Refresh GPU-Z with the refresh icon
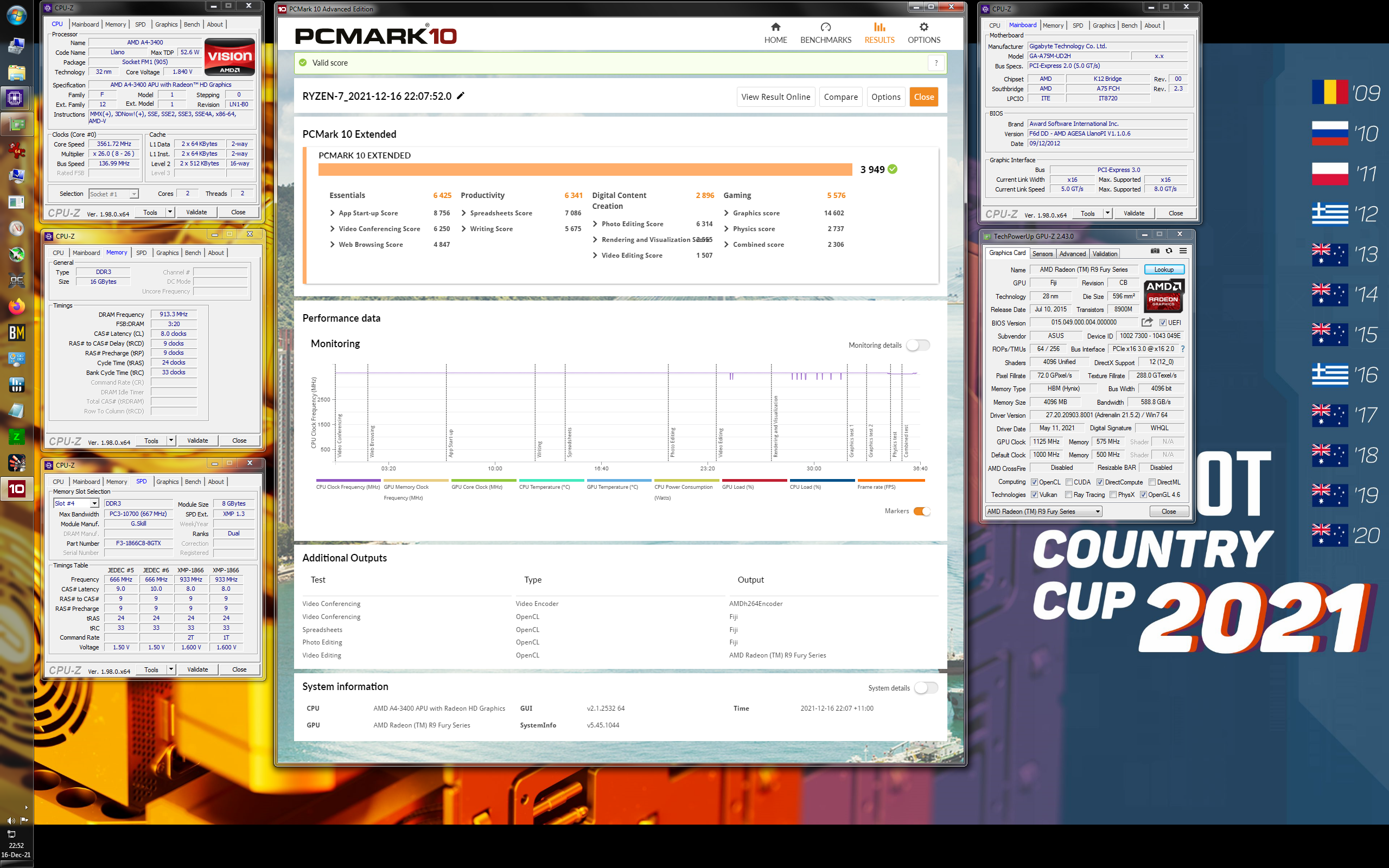The width and height of the screenshot is (1389, 868). pos(1169,251)
